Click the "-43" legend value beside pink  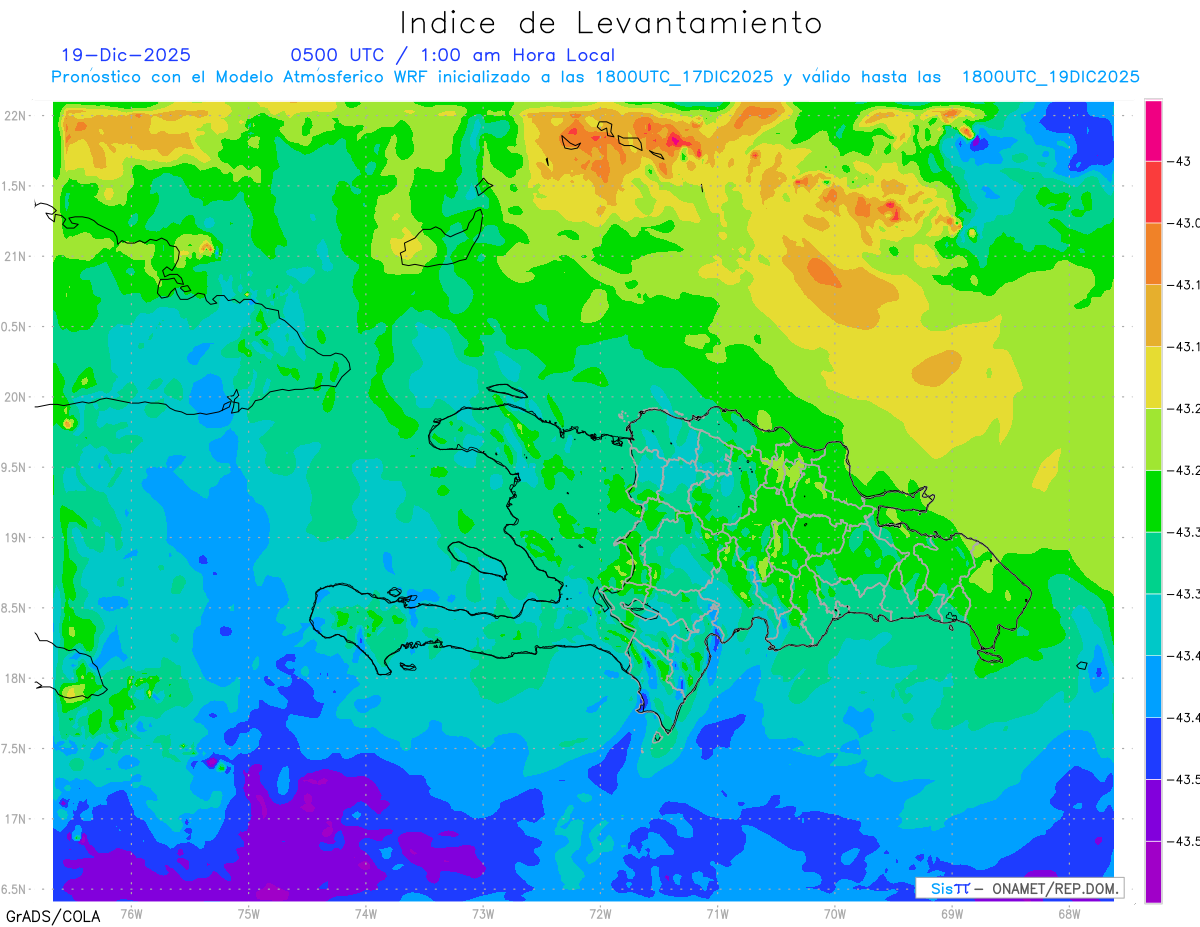[1180, 160]
